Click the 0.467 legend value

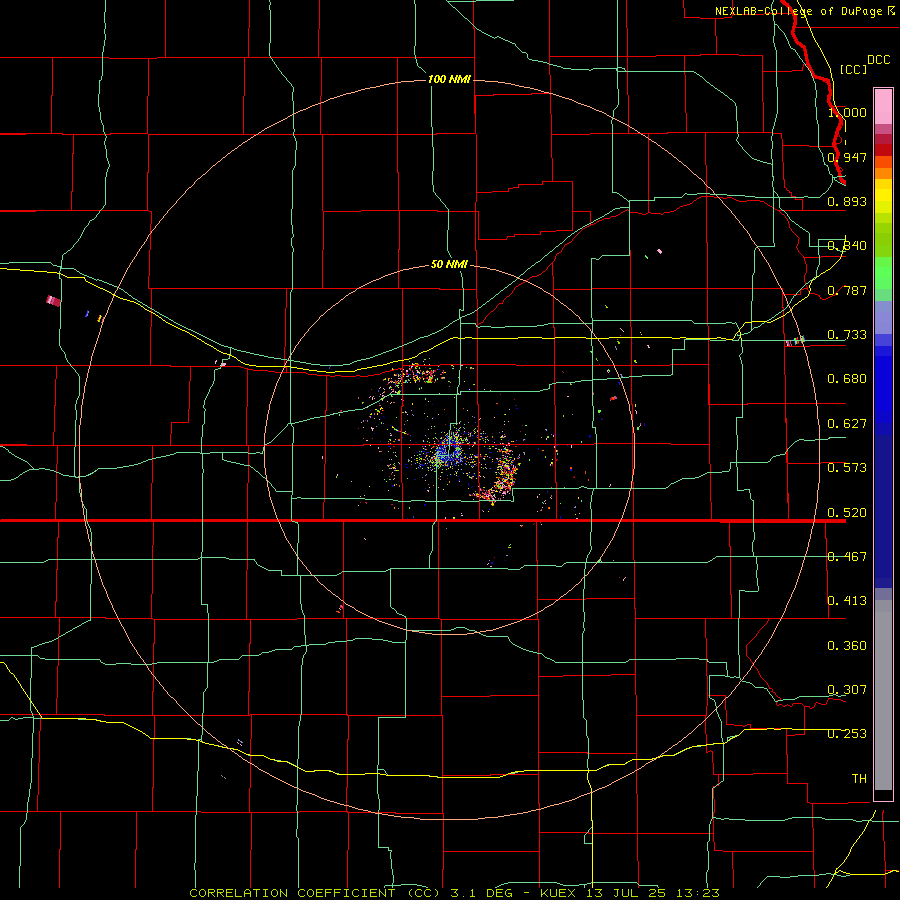point(847,557)
